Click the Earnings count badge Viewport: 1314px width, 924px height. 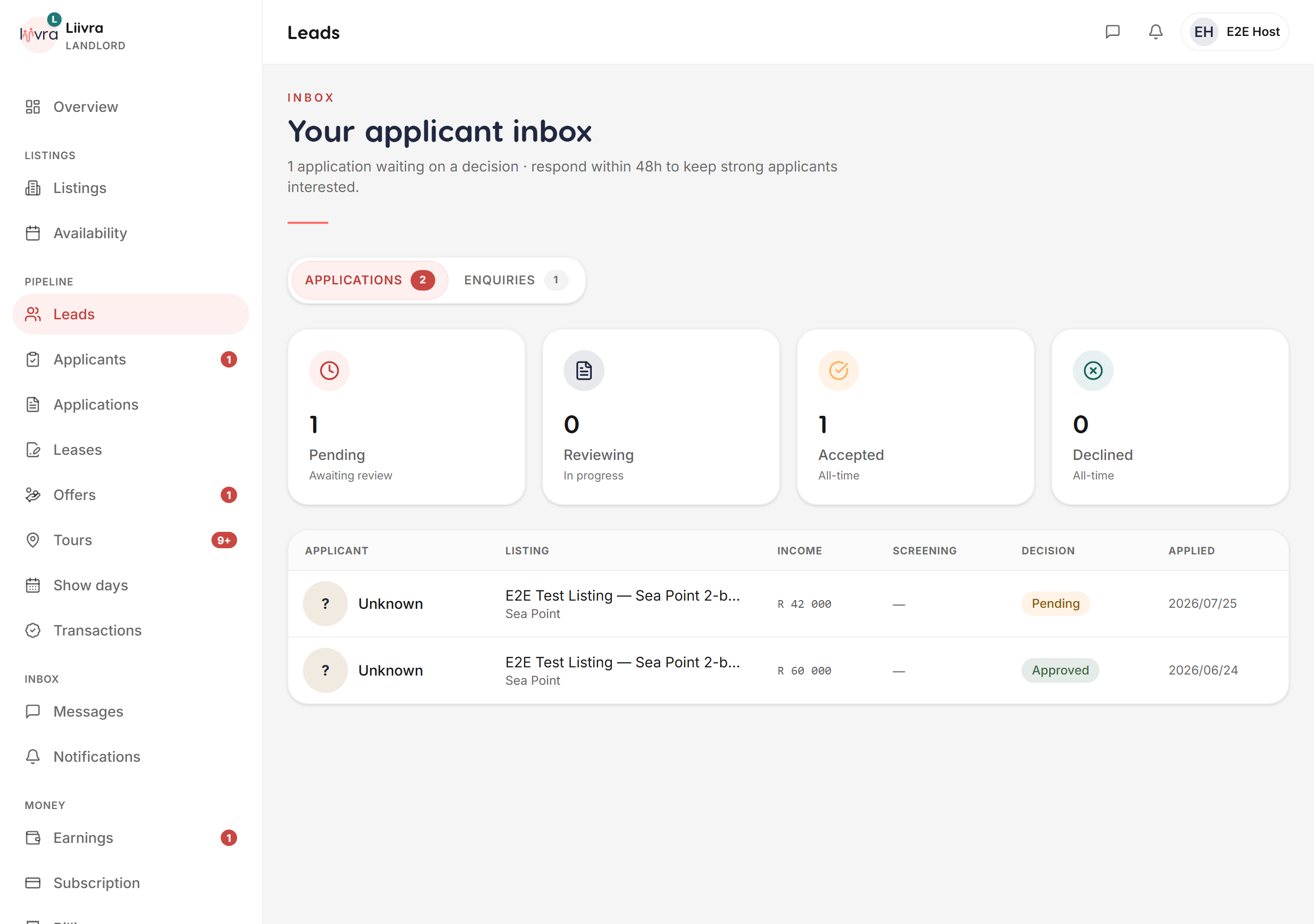click(228, 838)
